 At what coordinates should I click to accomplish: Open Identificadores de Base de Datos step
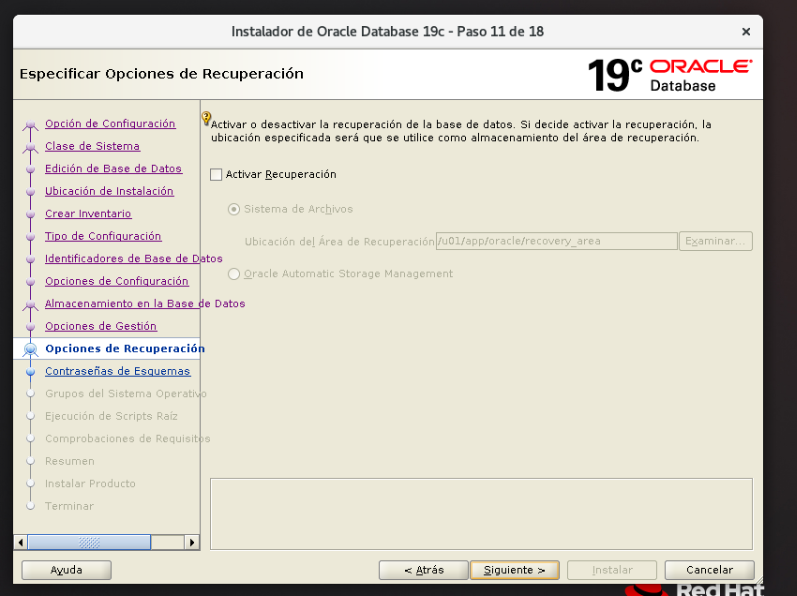coord(134,259)
